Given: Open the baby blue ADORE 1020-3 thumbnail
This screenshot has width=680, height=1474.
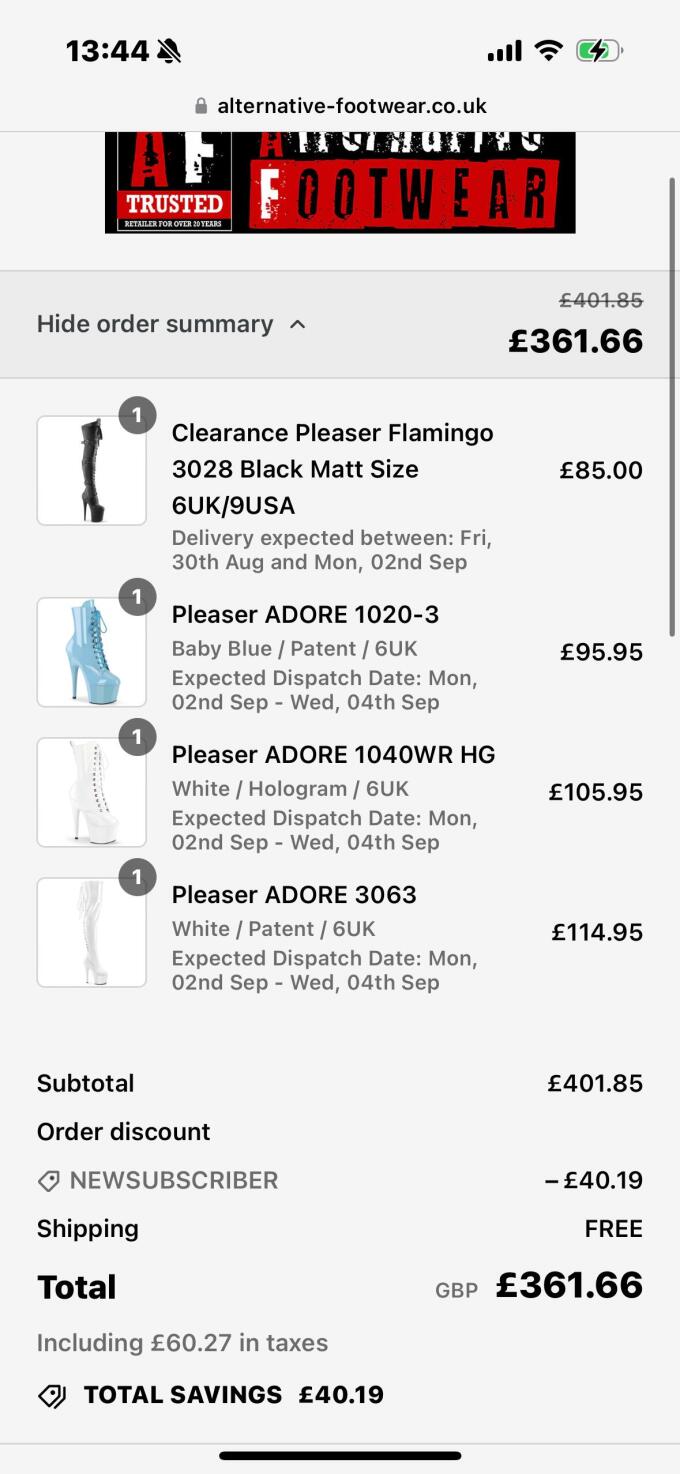Looking at the screenshot, I should (x=92, y=652).
